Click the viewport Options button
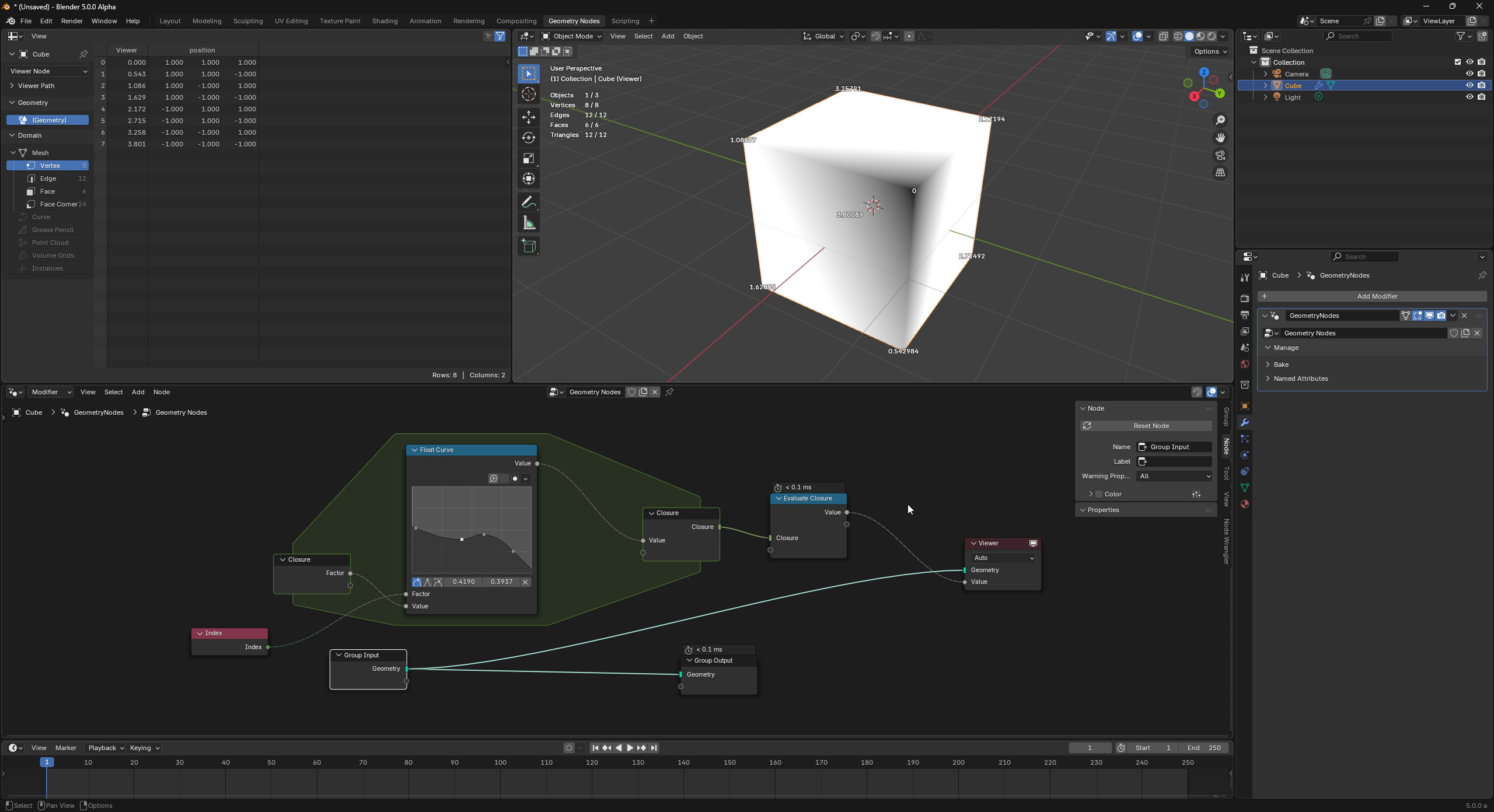Image resolution: width=1494 pixels, height=812 pixels. (x=1210, y=51)
